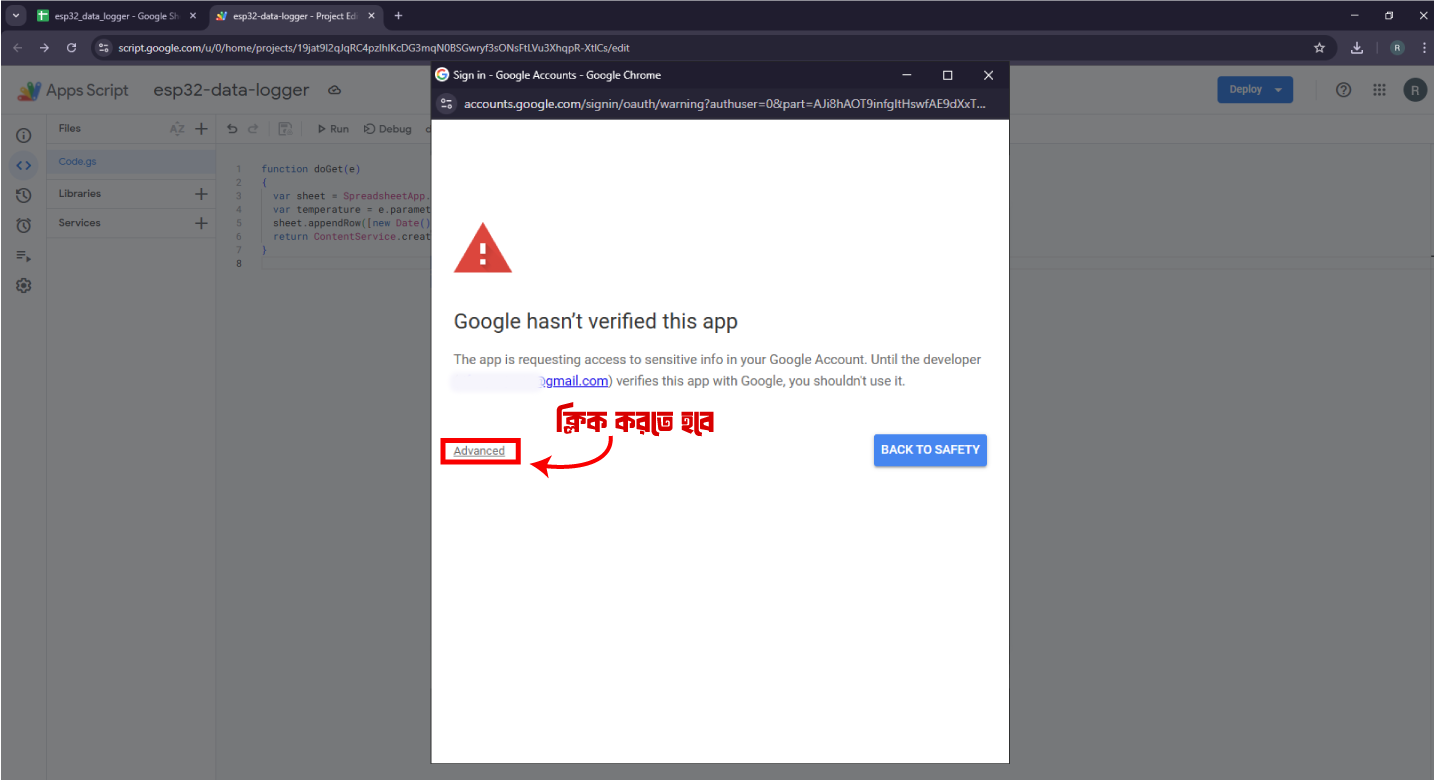
Task: Open Project Settings gear icon
Action: point(24,286)
